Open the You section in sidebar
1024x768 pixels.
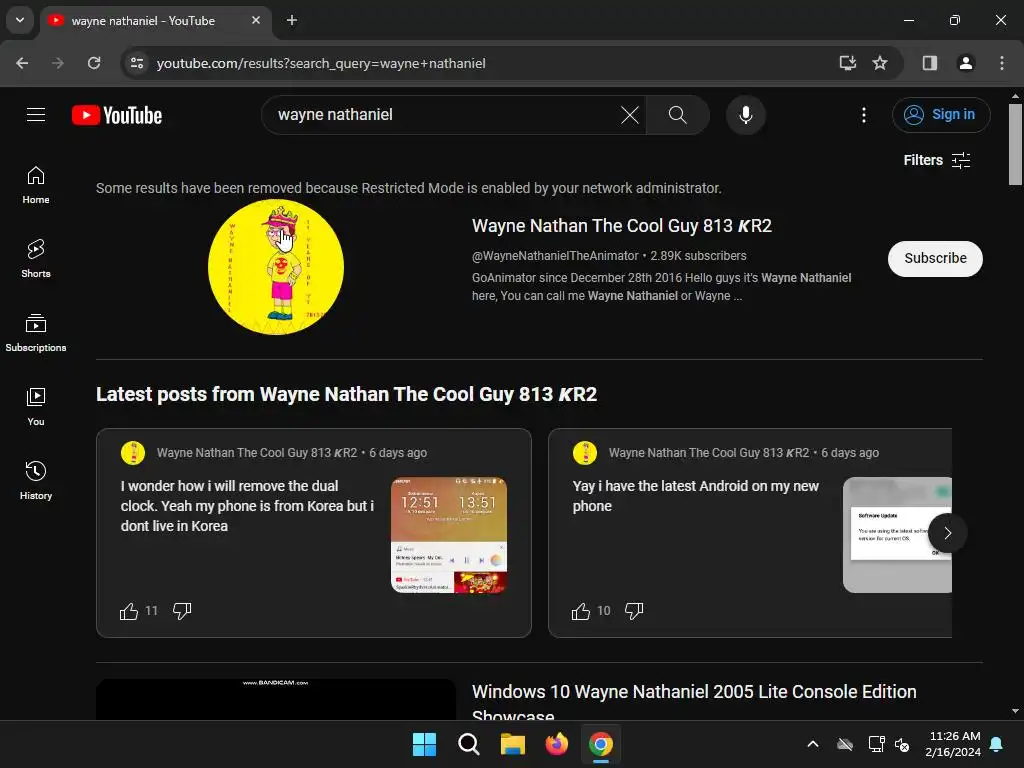tap(36, 406)
